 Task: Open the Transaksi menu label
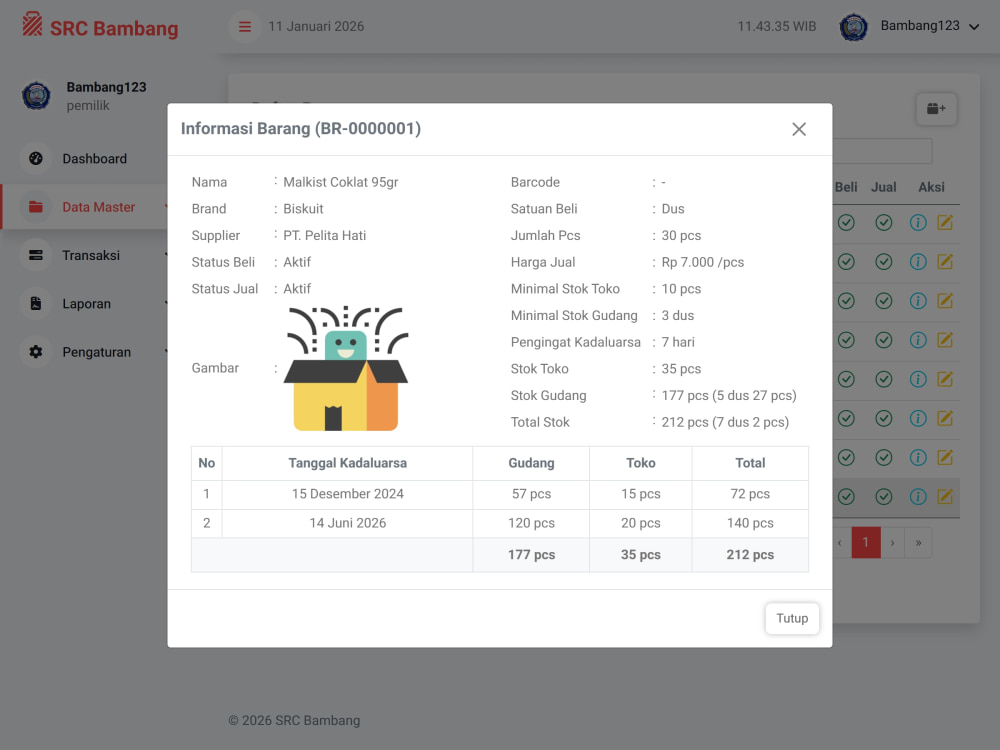(91, 256)
